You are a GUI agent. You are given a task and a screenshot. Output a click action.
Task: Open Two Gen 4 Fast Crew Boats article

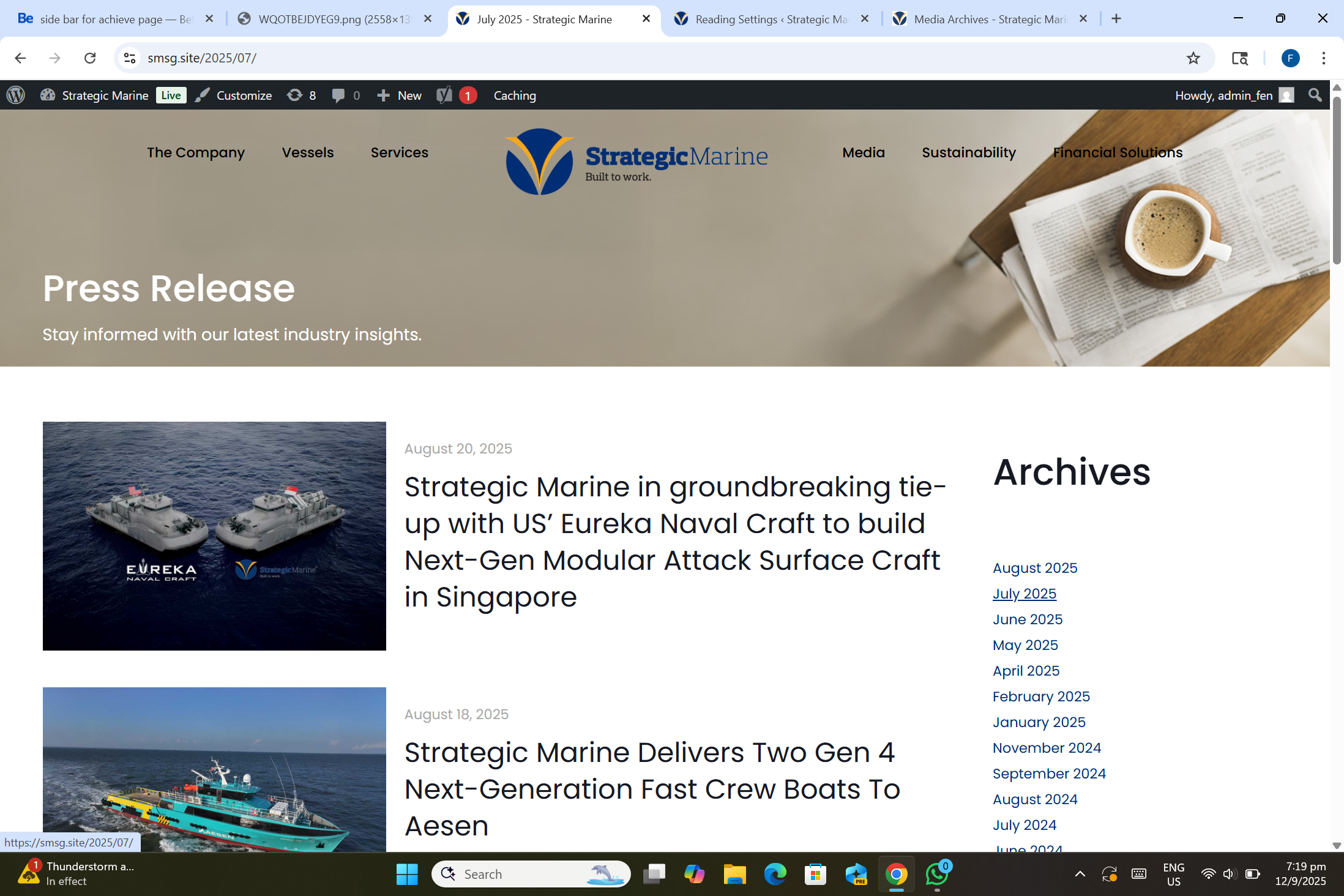652,789
